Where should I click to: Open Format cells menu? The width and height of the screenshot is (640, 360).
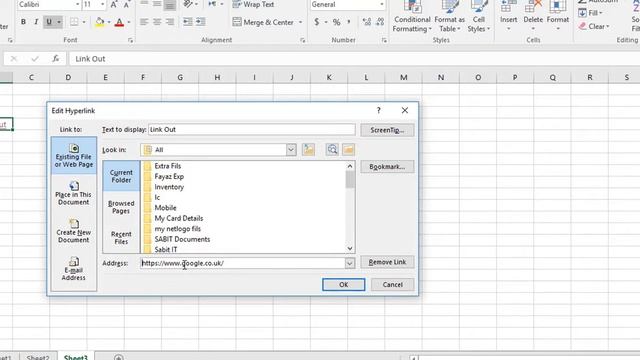tap(558, 17)
